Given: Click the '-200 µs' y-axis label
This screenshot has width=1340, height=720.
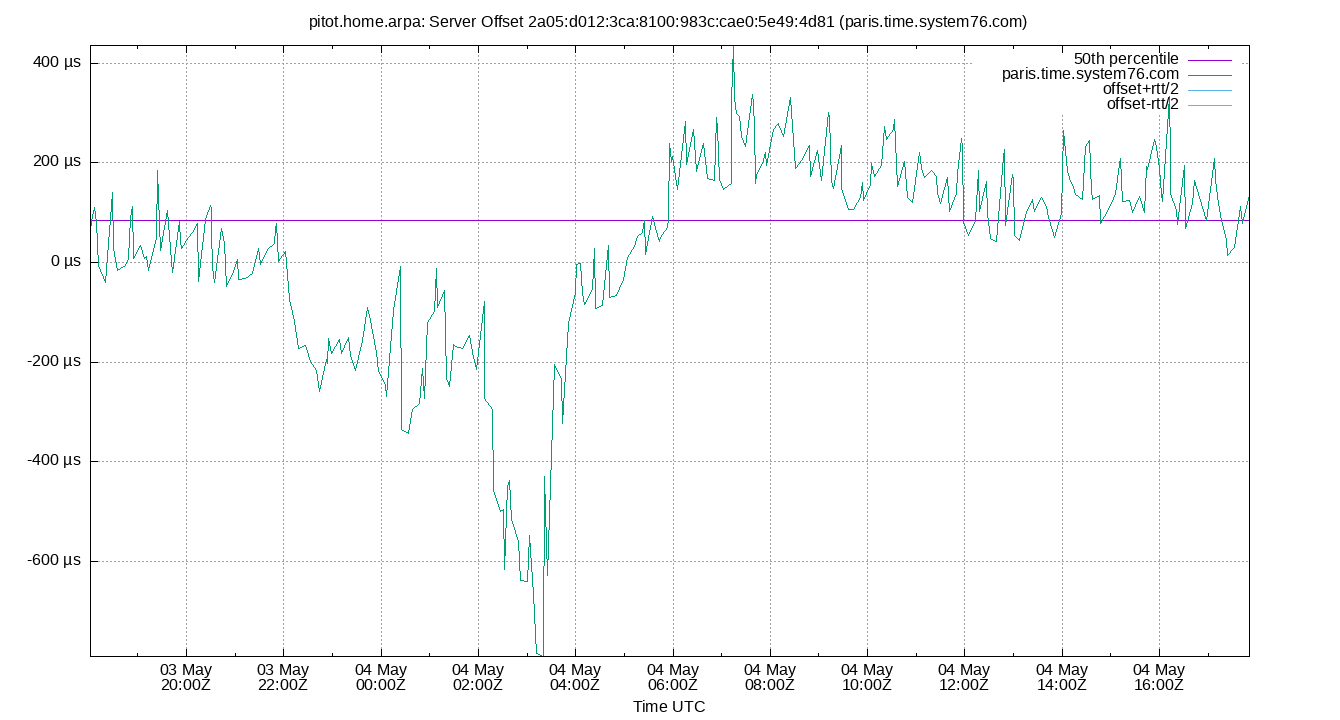Looking at the screenshot, I should pyautogui.click(x=54, y=362).
